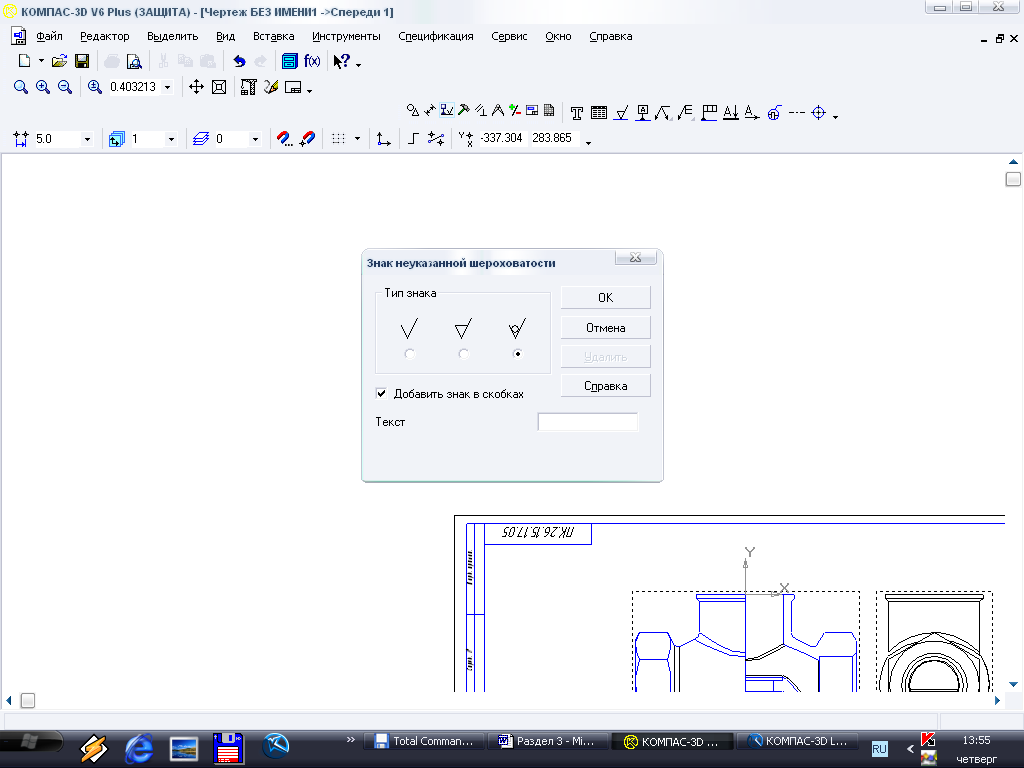The image size is (1024, 768).
Task: Open the coordinates toolbar overflow arrow
Action: click(x=588, y=142)
